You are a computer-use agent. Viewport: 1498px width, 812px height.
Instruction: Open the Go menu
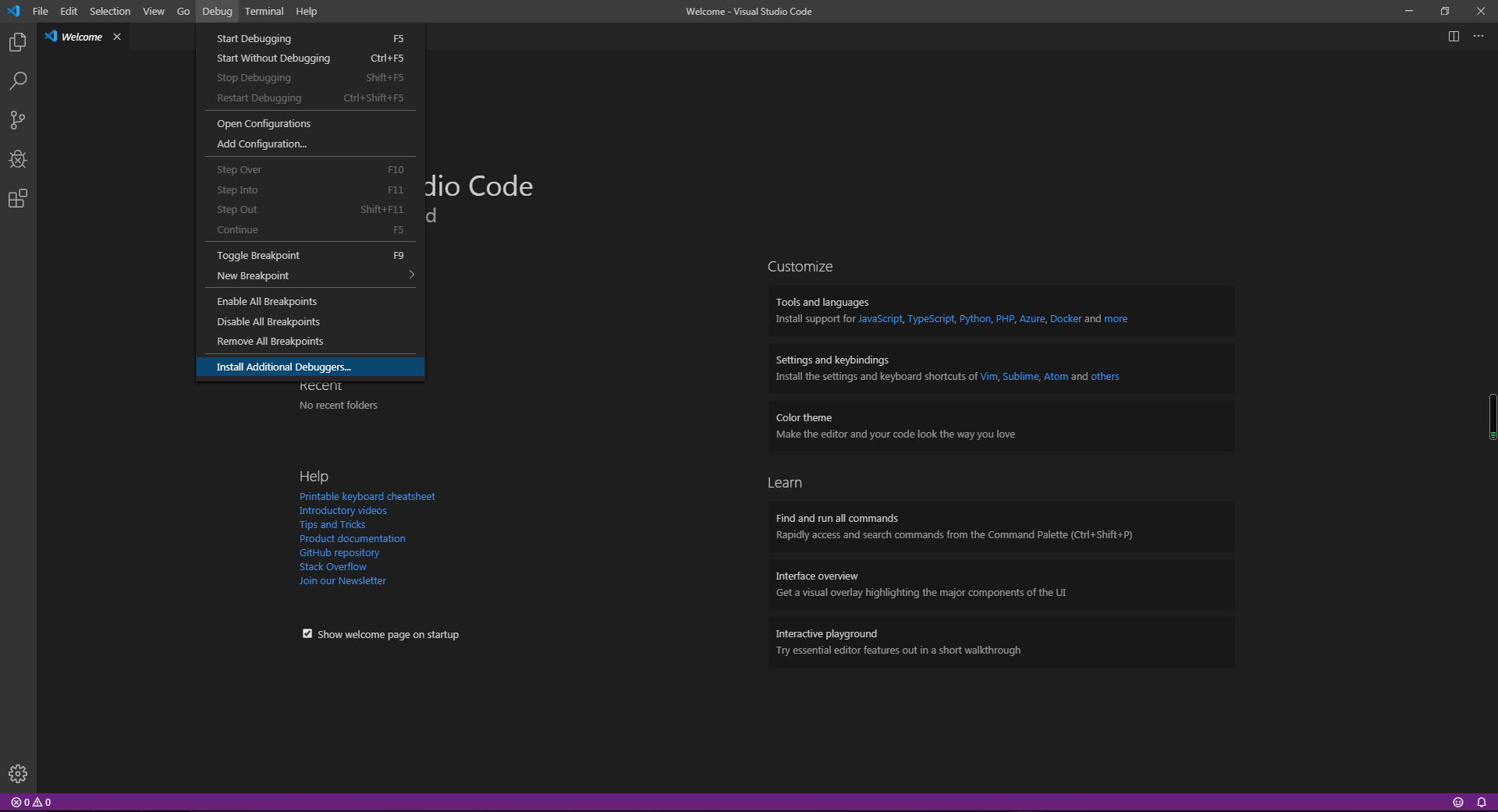[x=183, y=11]
